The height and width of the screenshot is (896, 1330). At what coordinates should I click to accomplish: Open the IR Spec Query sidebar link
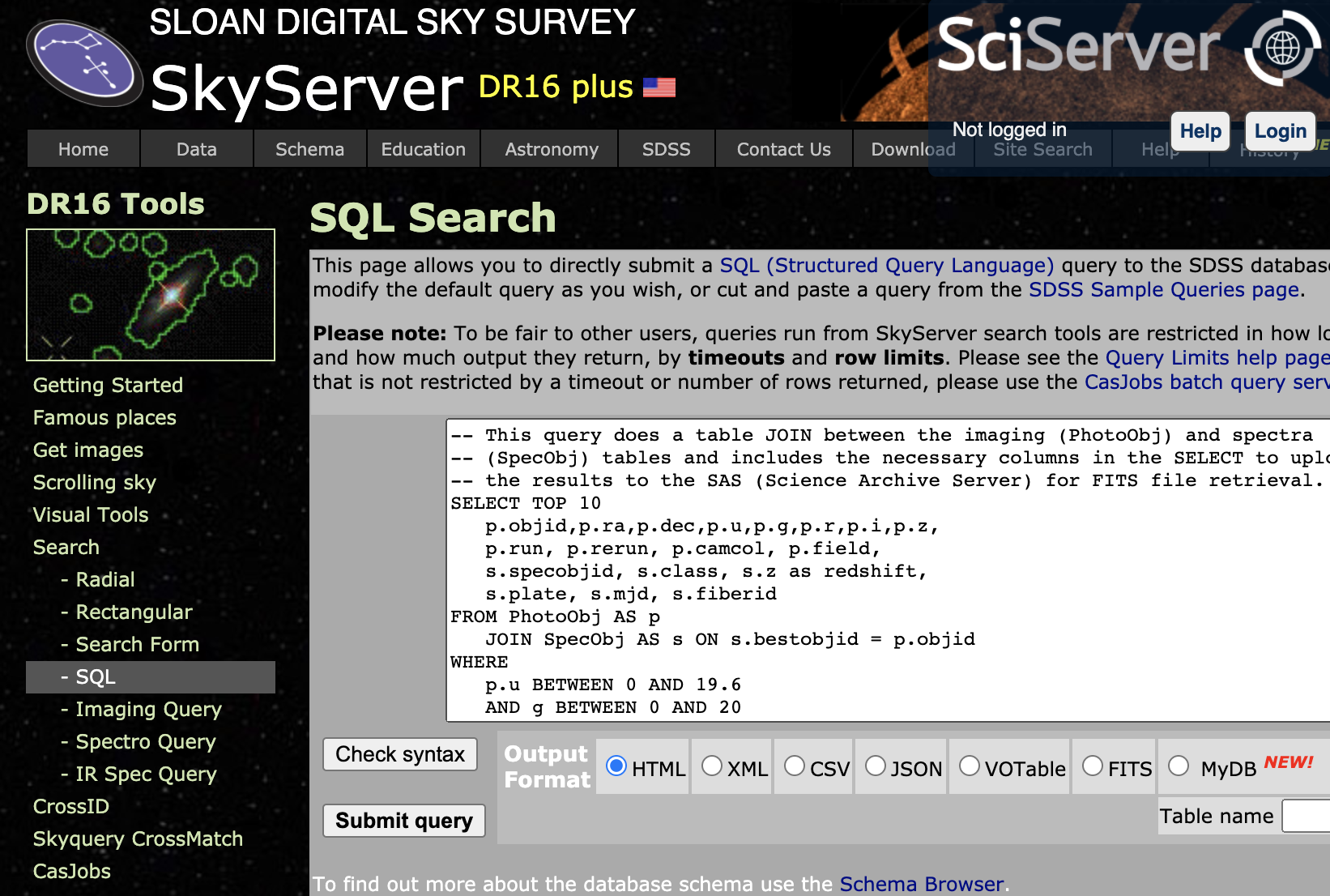pyautogui.click(x=147, y=774)
